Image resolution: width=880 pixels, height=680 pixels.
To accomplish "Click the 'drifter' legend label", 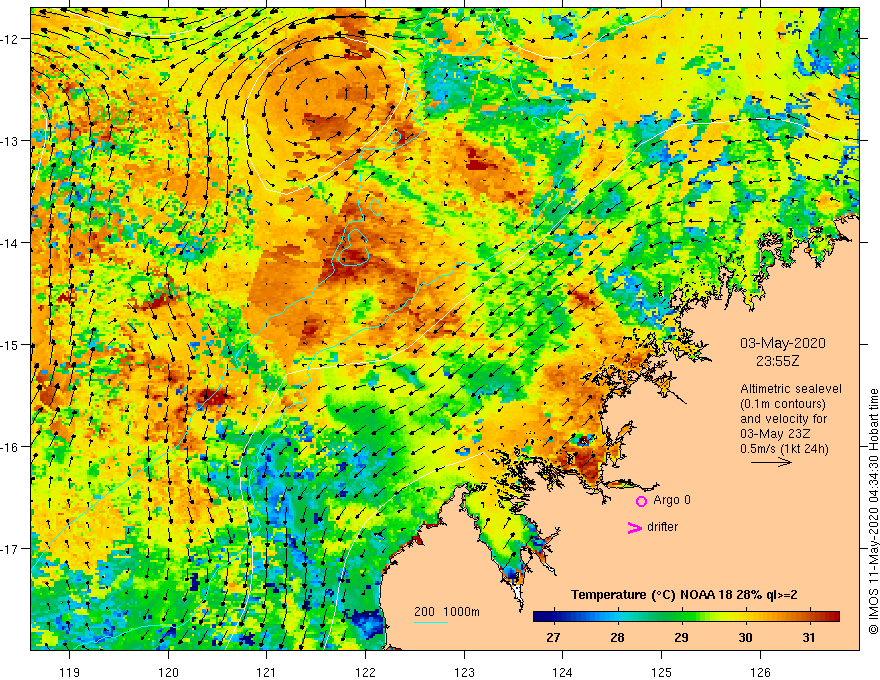I will pyautogui.click(x=662, y=527).
